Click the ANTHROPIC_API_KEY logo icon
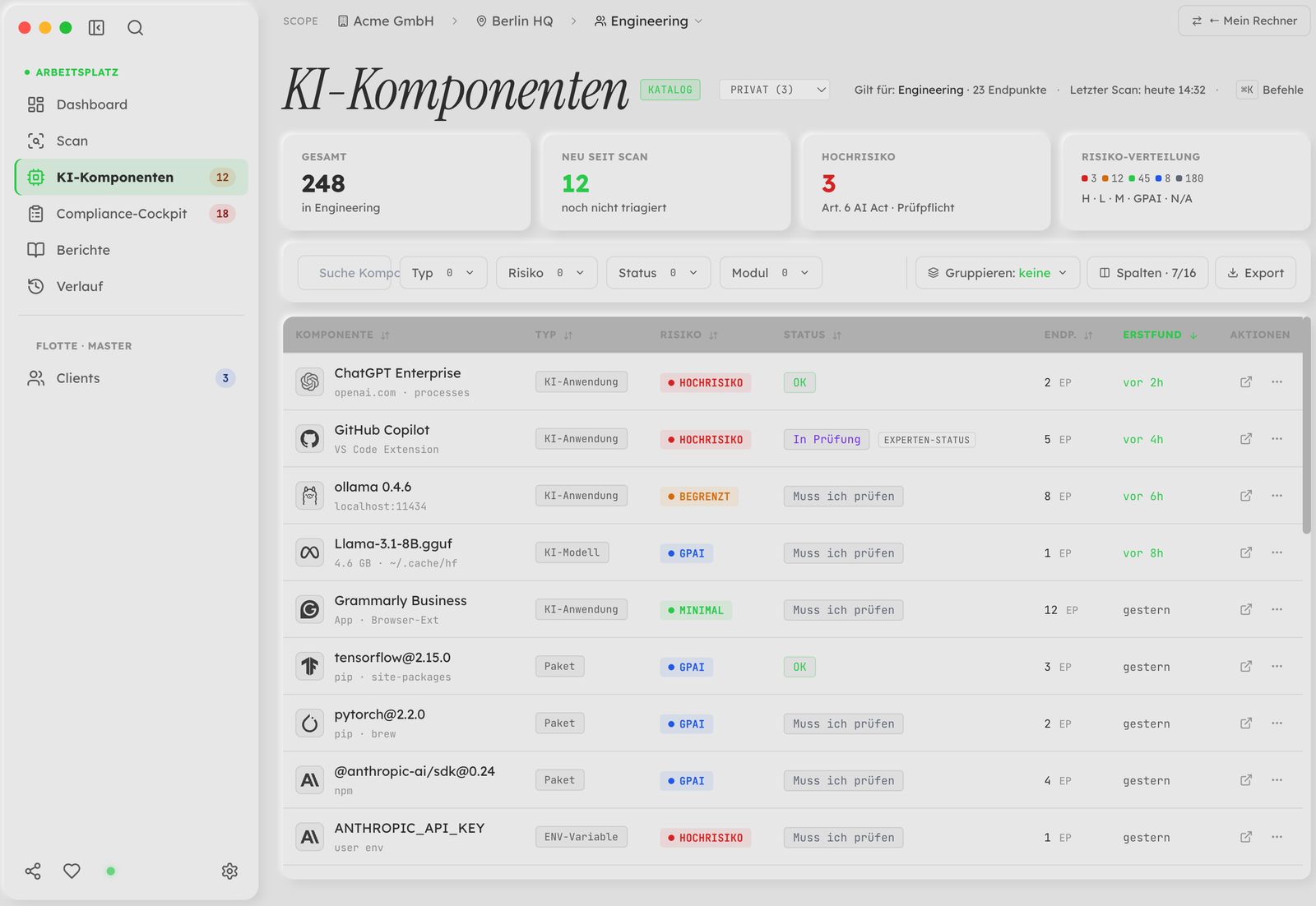 pos(310,837)
